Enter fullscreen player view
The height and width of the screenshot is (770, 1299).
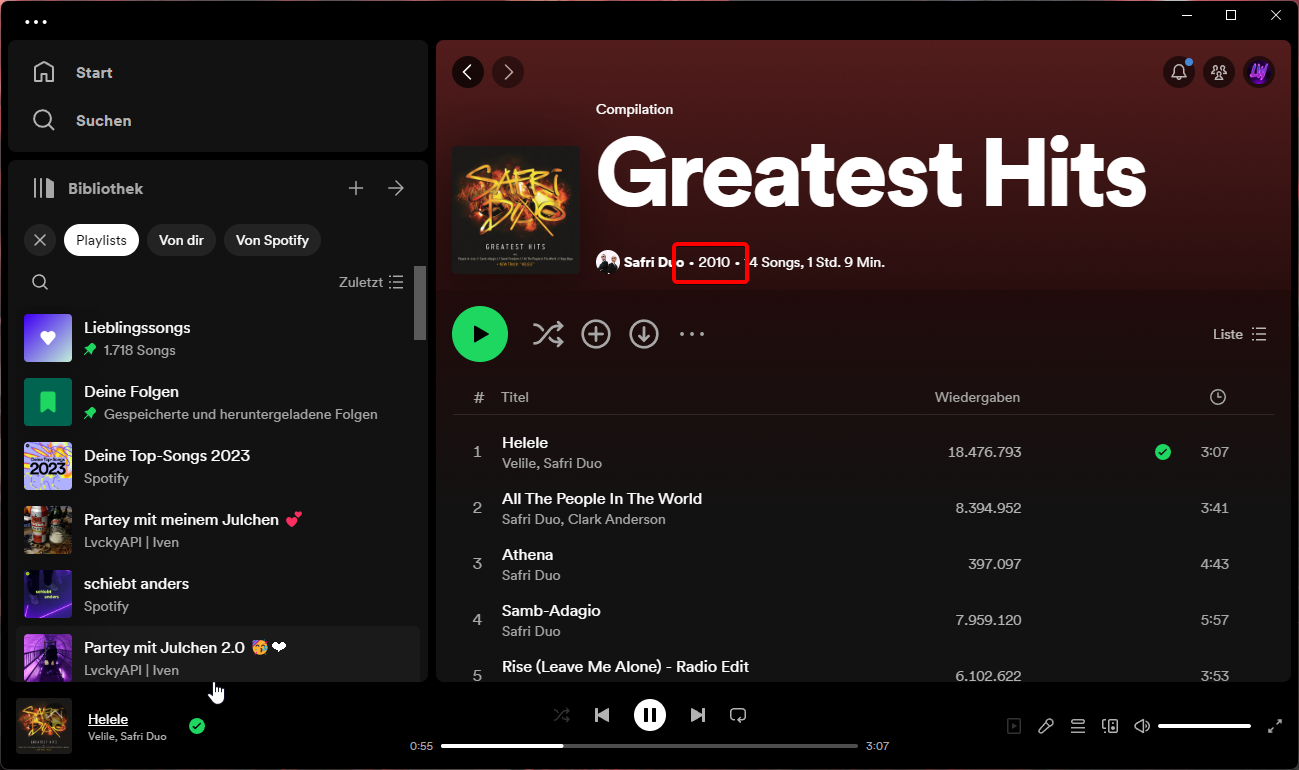1275,726
